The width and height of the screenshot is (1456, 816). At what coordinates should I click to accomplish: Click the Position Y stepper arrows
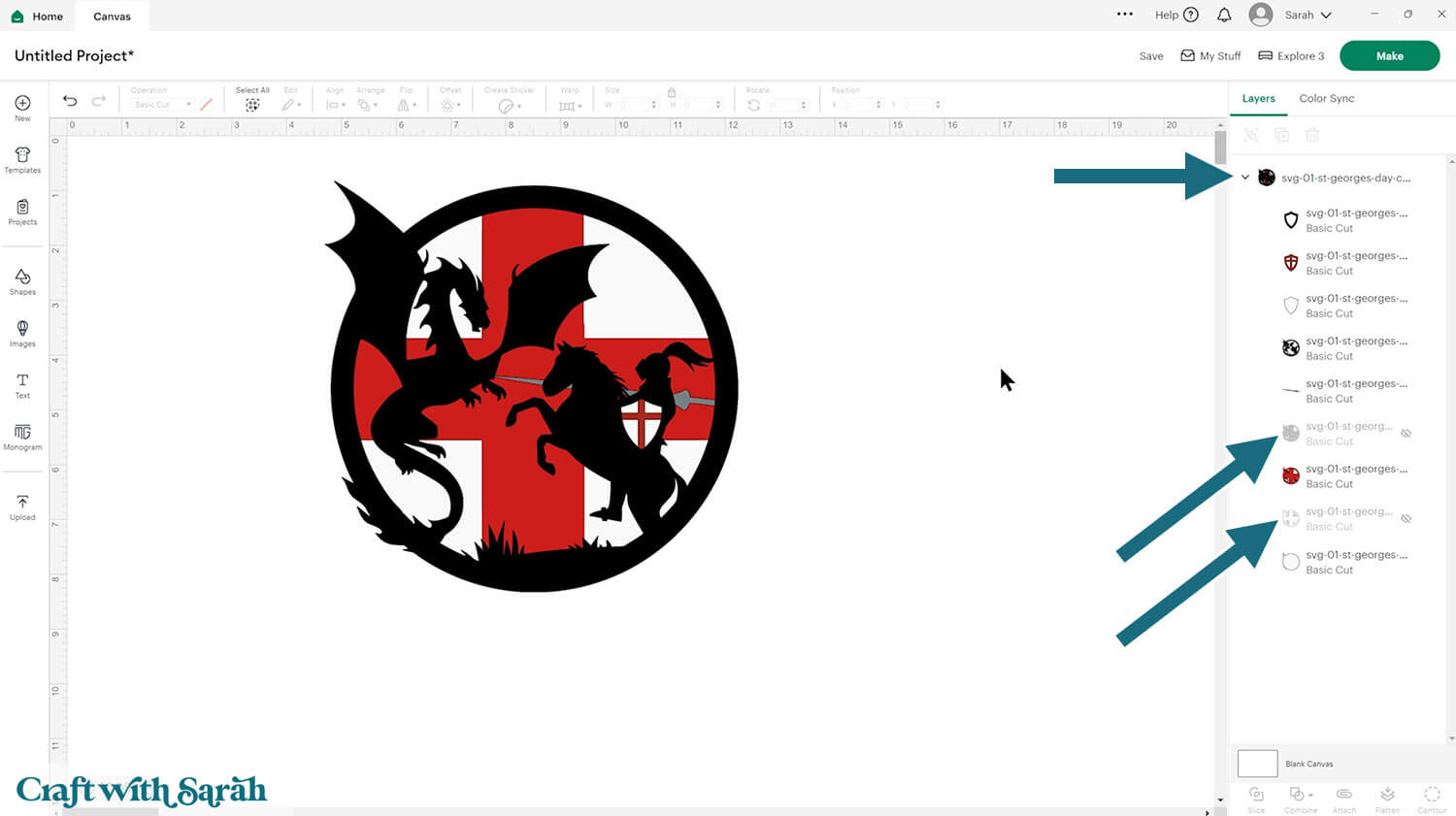pos(937,105)
